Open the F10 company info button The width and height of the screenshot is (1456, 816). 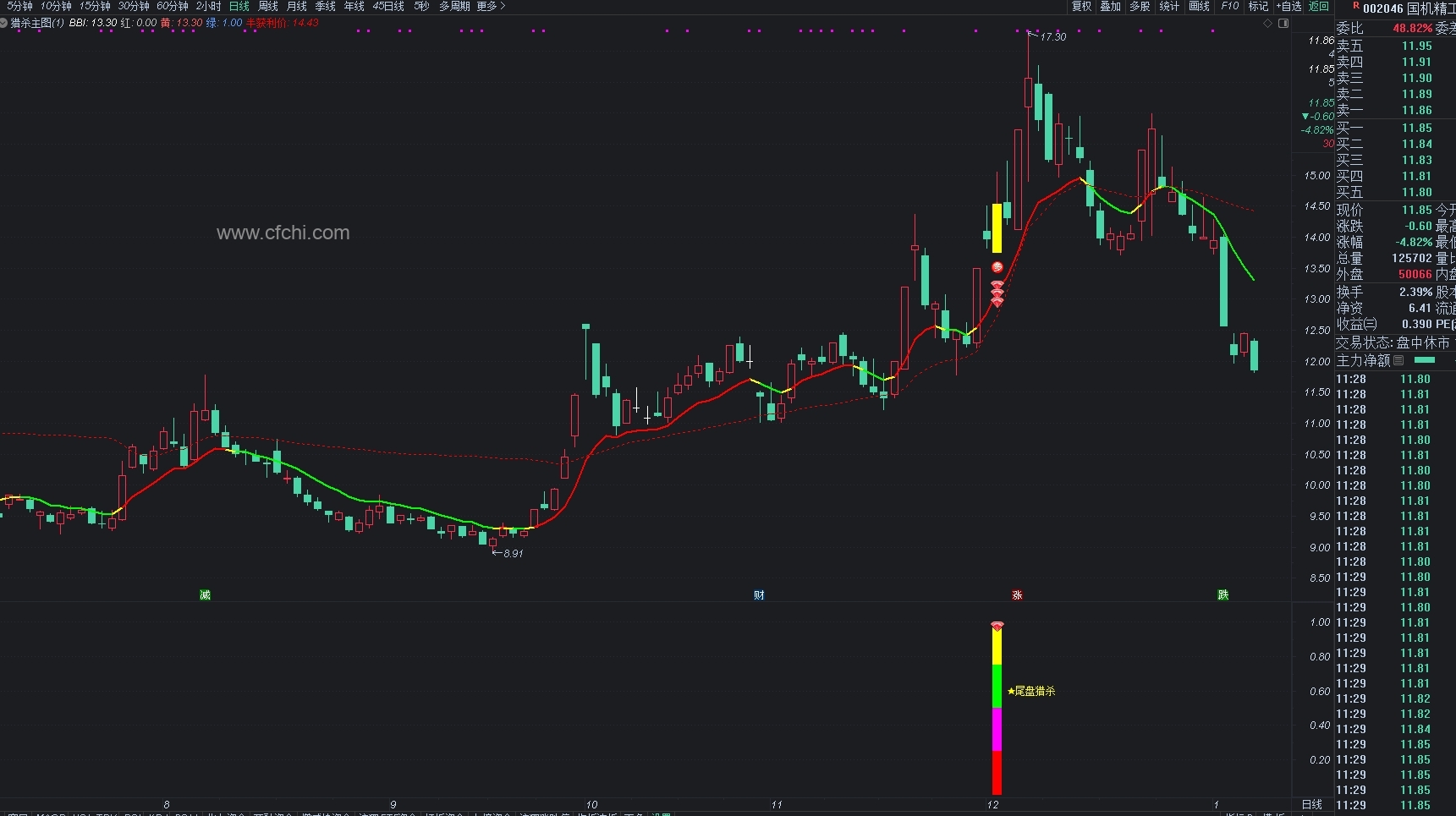coord(1230,6)
